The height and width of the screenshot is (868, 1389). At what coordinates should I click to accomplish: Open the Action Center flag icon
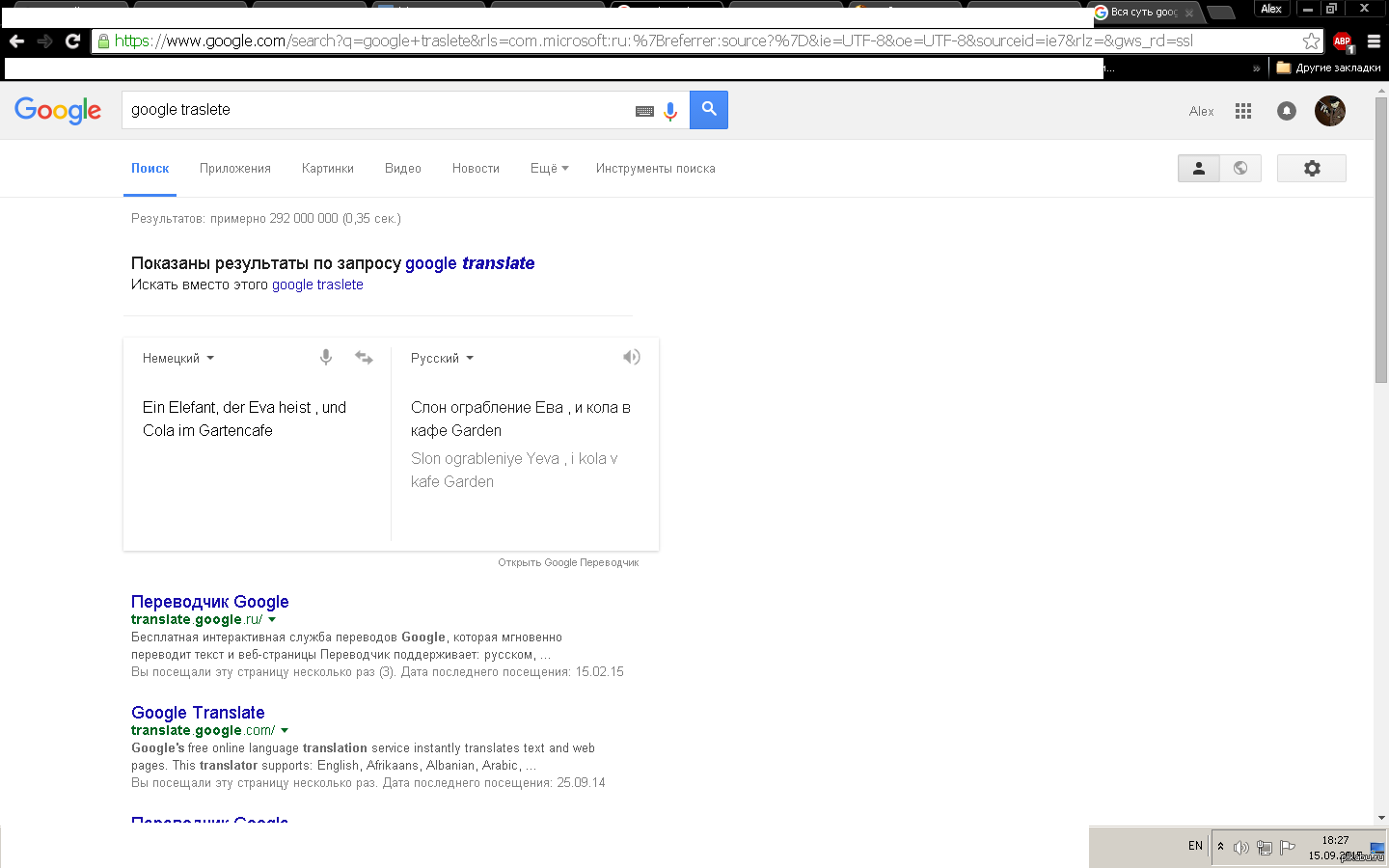(x=1287, y=847)
